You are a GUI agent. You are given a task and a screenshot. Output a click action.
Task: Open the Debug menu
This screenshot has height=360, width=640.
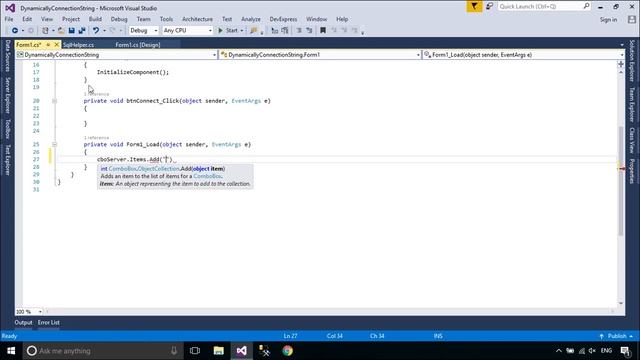[119, 19]
